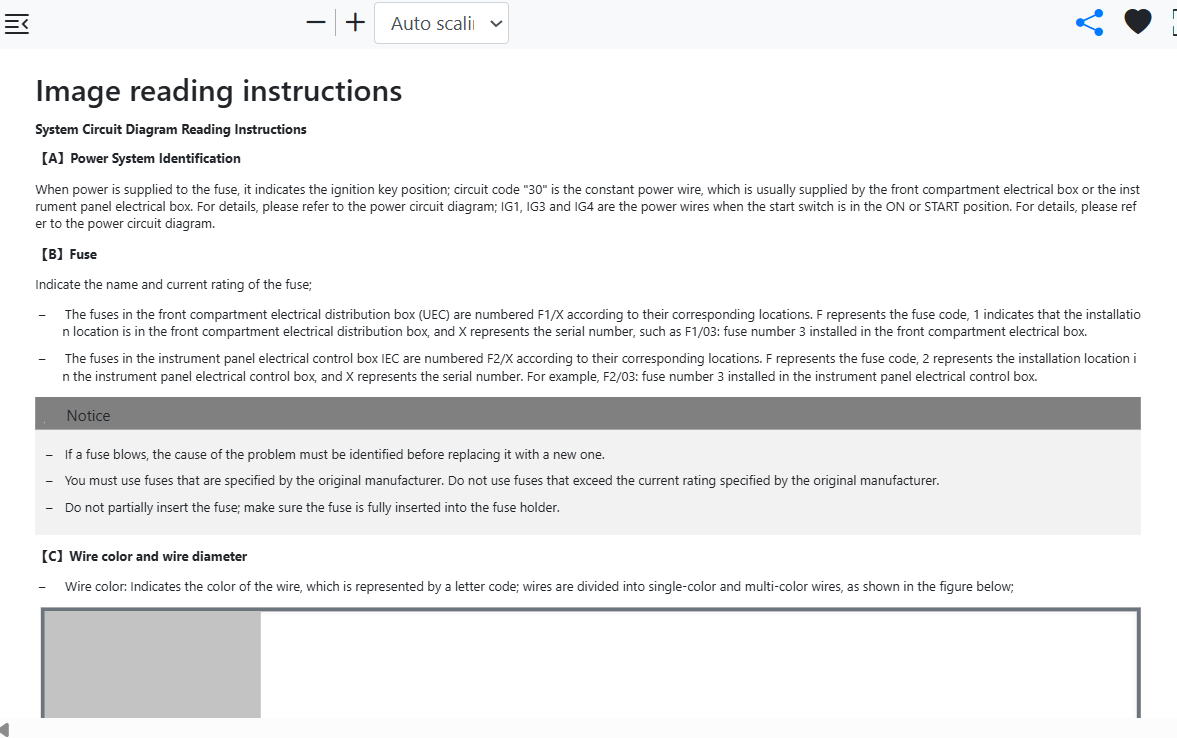
Task: Zoom in with the plus button
Action: click(x=355, y=23)
